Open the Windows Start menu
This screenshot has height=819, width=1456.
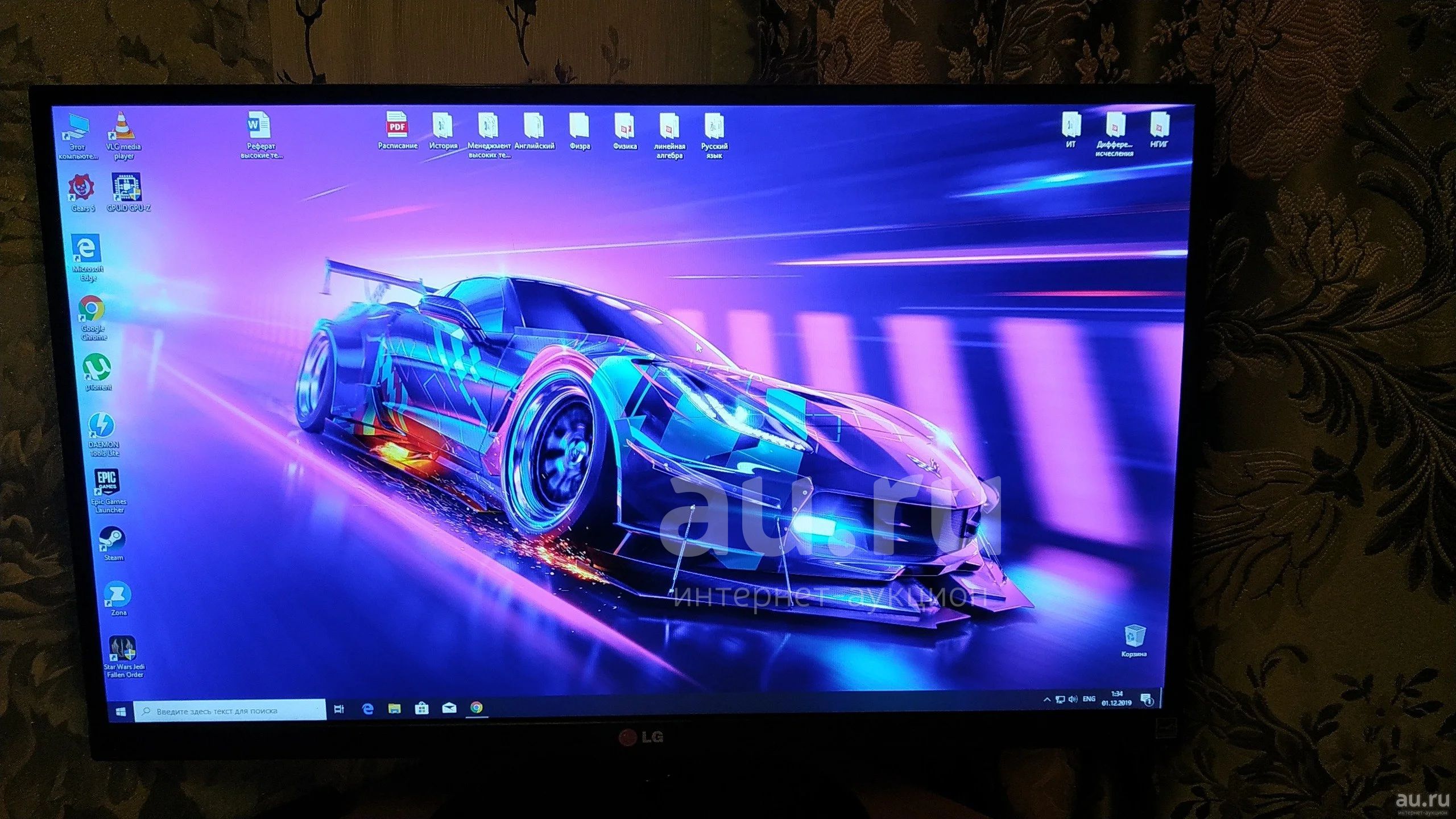120,712
